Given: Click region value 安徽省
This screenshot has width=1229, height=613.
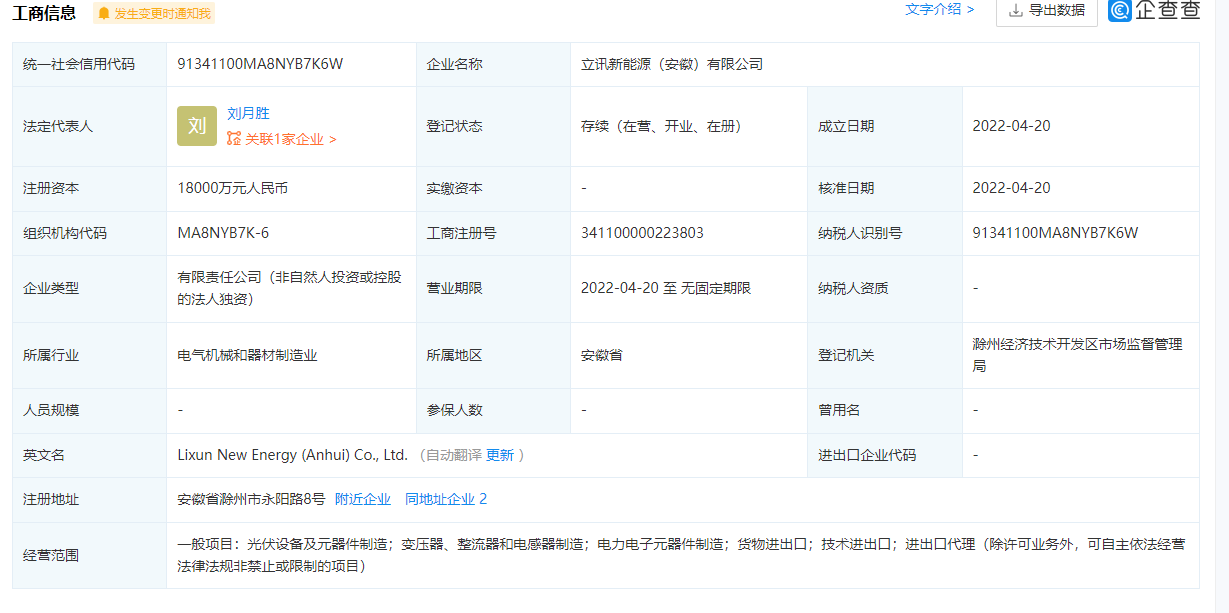Looking at the screenshot, I should tap(602, 355).
